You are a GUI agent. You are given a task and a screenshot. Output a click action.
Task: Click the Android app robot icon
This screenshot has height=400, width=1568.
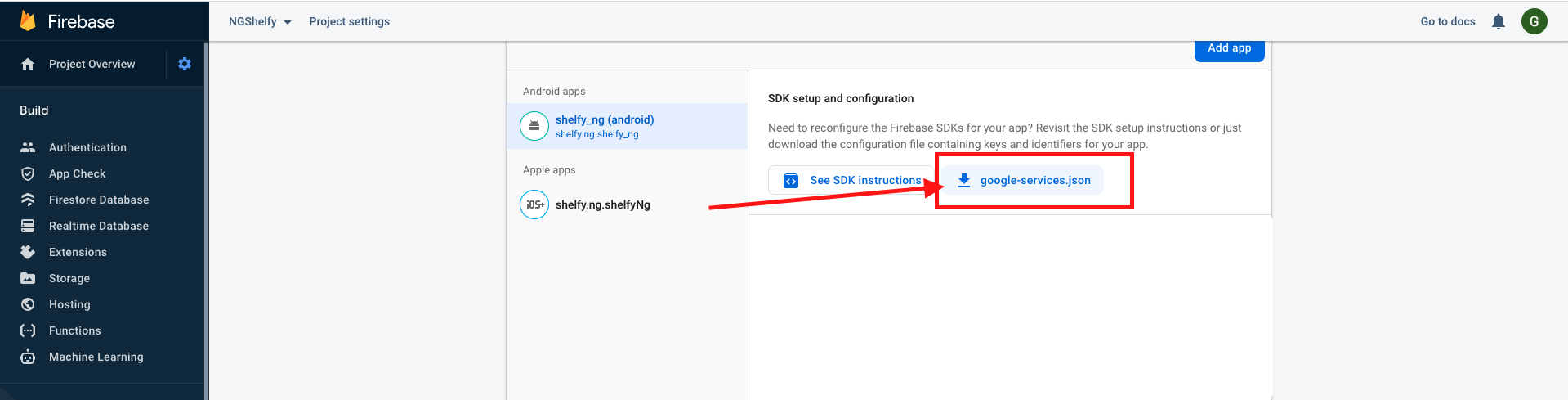[x=534, y=126]
